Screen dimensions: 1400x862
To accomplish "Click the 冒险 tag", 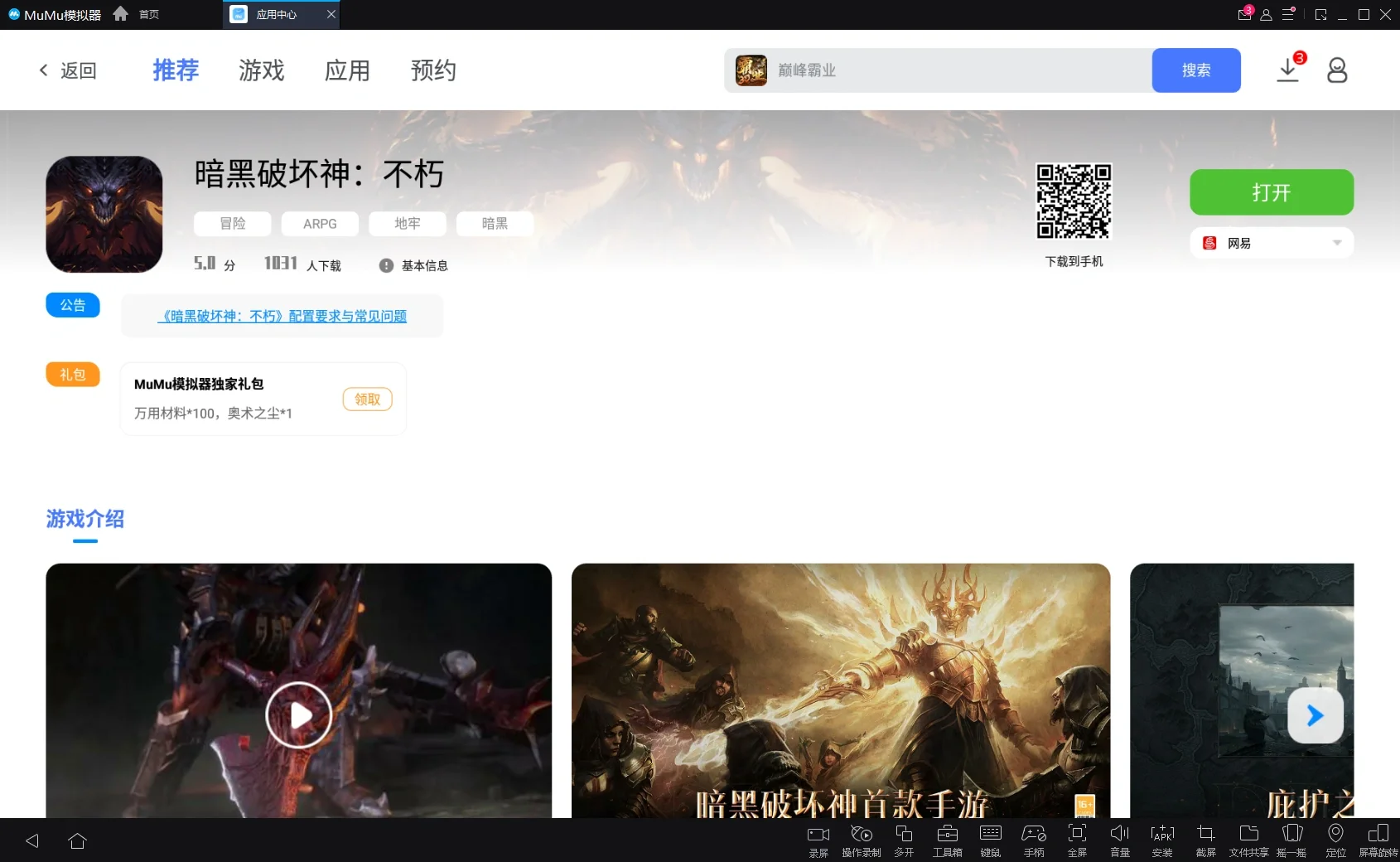I will tap(233, 224).
